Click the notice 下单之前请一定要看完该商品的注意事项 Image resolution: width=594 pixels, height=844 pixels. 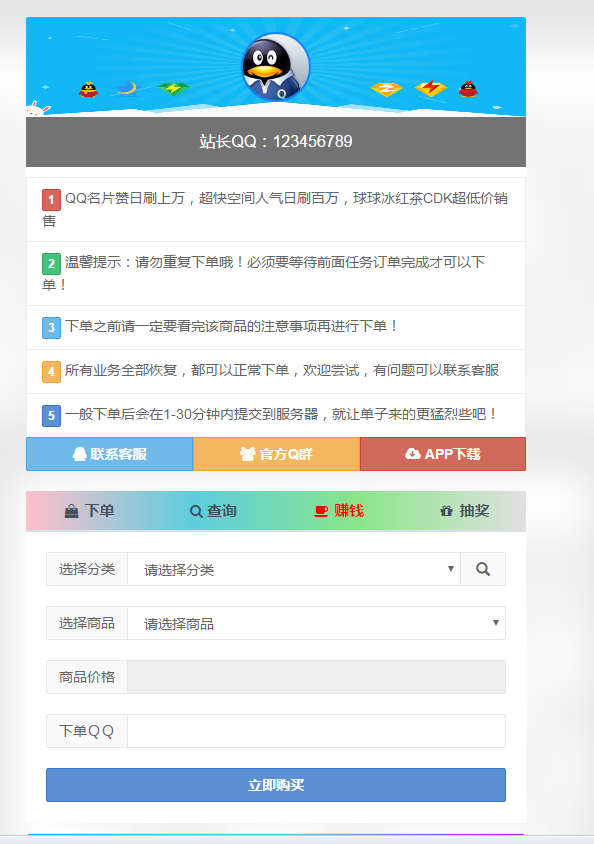[276, 327]
